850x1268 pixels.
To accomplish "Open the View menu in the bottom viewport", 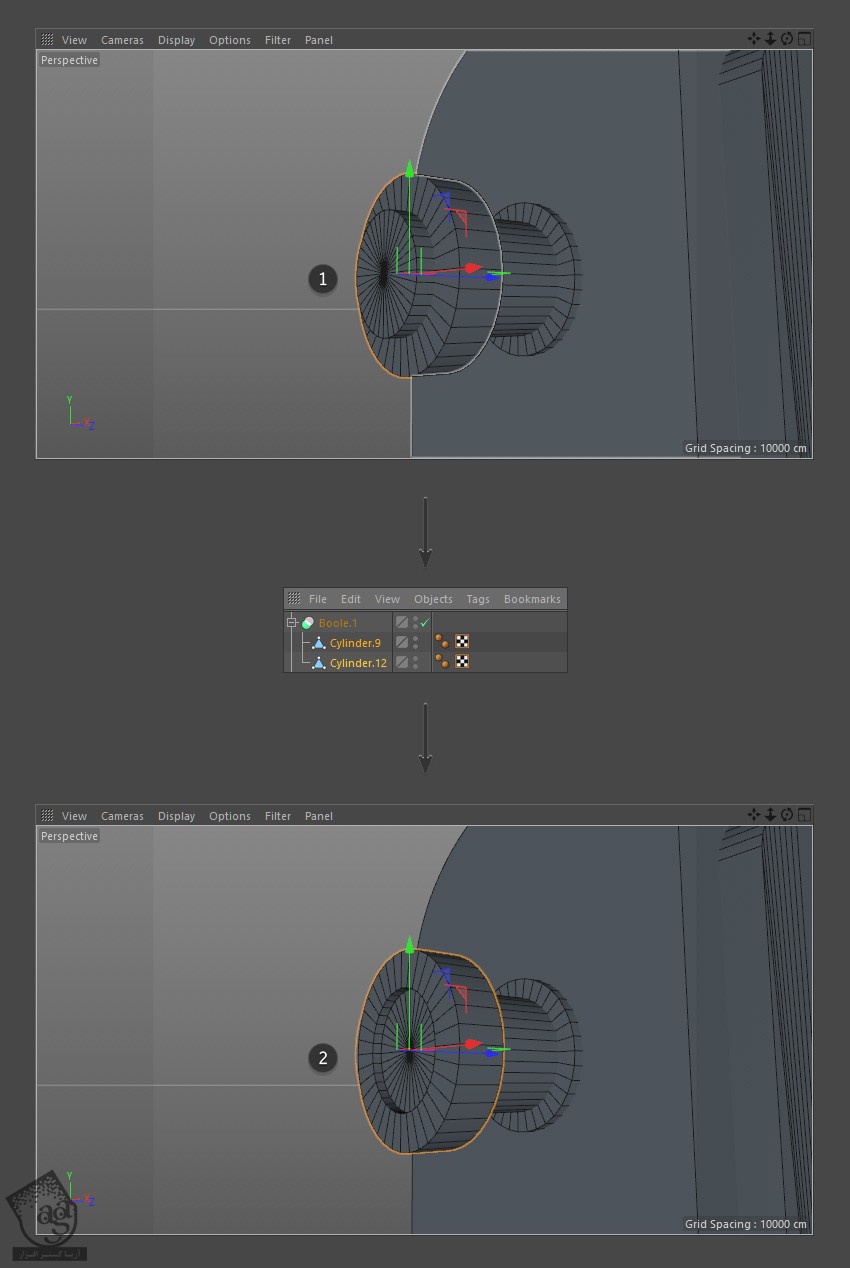I will tap(74, 816).
